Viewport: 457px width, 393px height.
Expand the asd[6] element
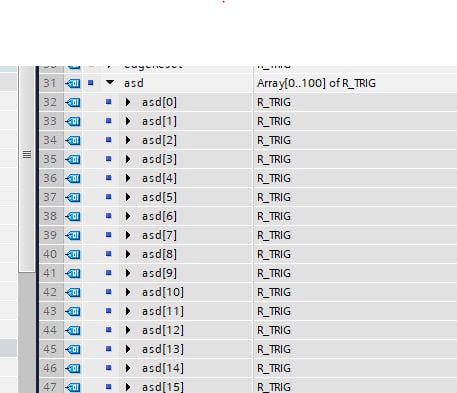coord(128,216)
